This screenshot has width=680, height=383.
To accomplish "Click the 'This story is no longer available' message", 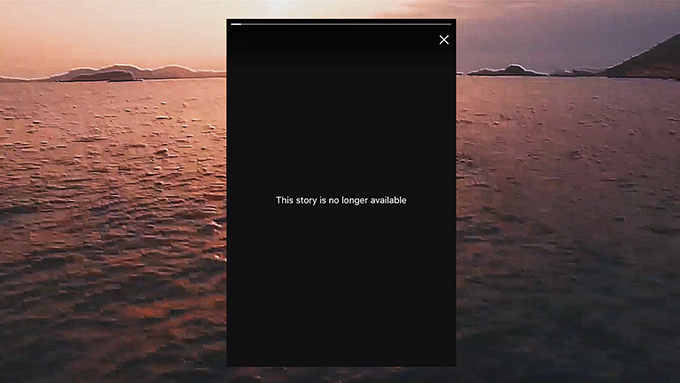I will coord(341,200).
